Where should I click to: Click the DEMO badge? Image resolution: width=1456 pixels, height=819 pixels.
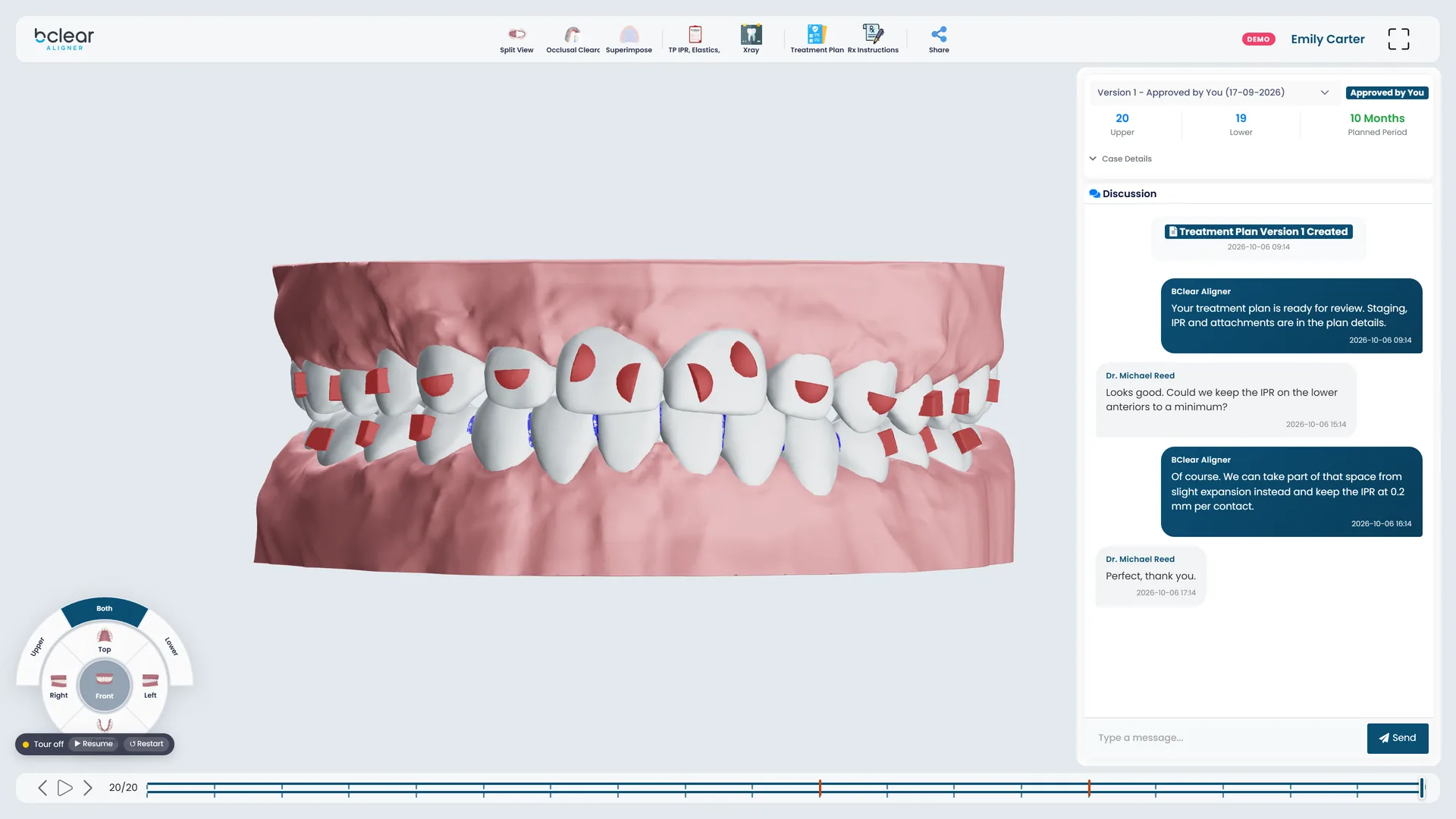click(x=1258, y=39)
